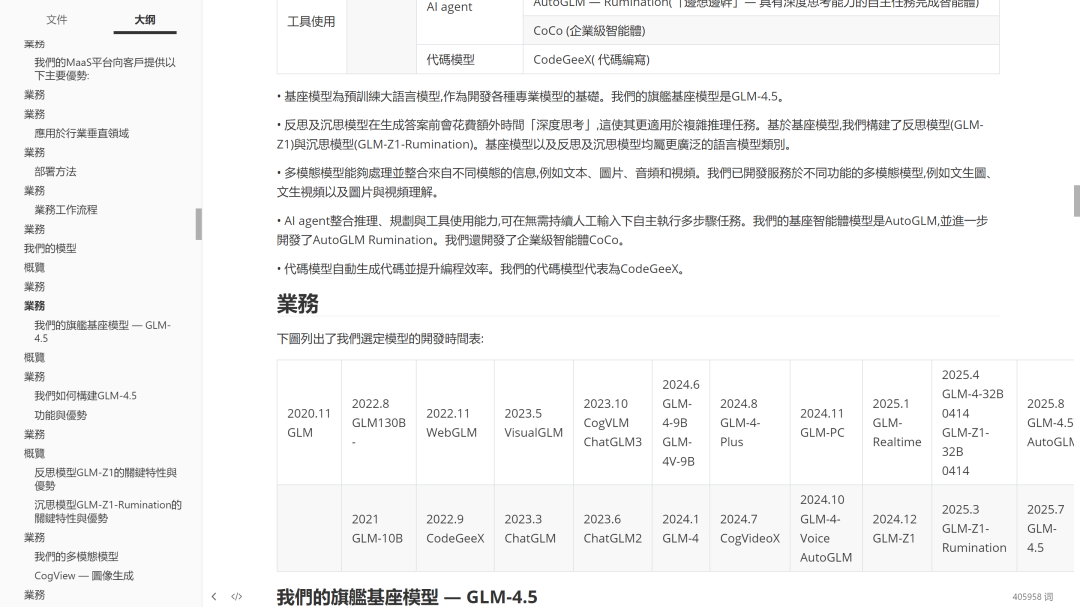
Task: Click the 2025.4 GLM-4-32B 0414 cell
Action: tap(974, 422)
